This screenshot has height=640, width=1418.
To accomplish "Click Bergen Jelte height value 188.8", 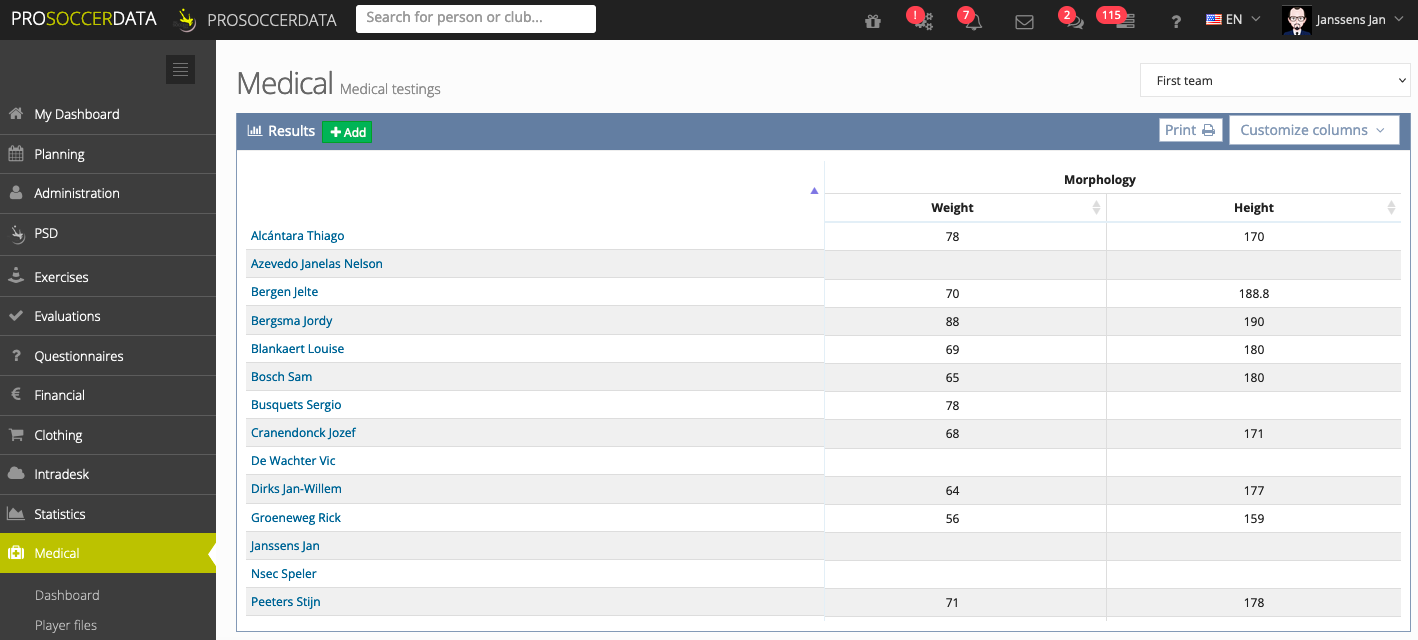I will click(1254, 294).
